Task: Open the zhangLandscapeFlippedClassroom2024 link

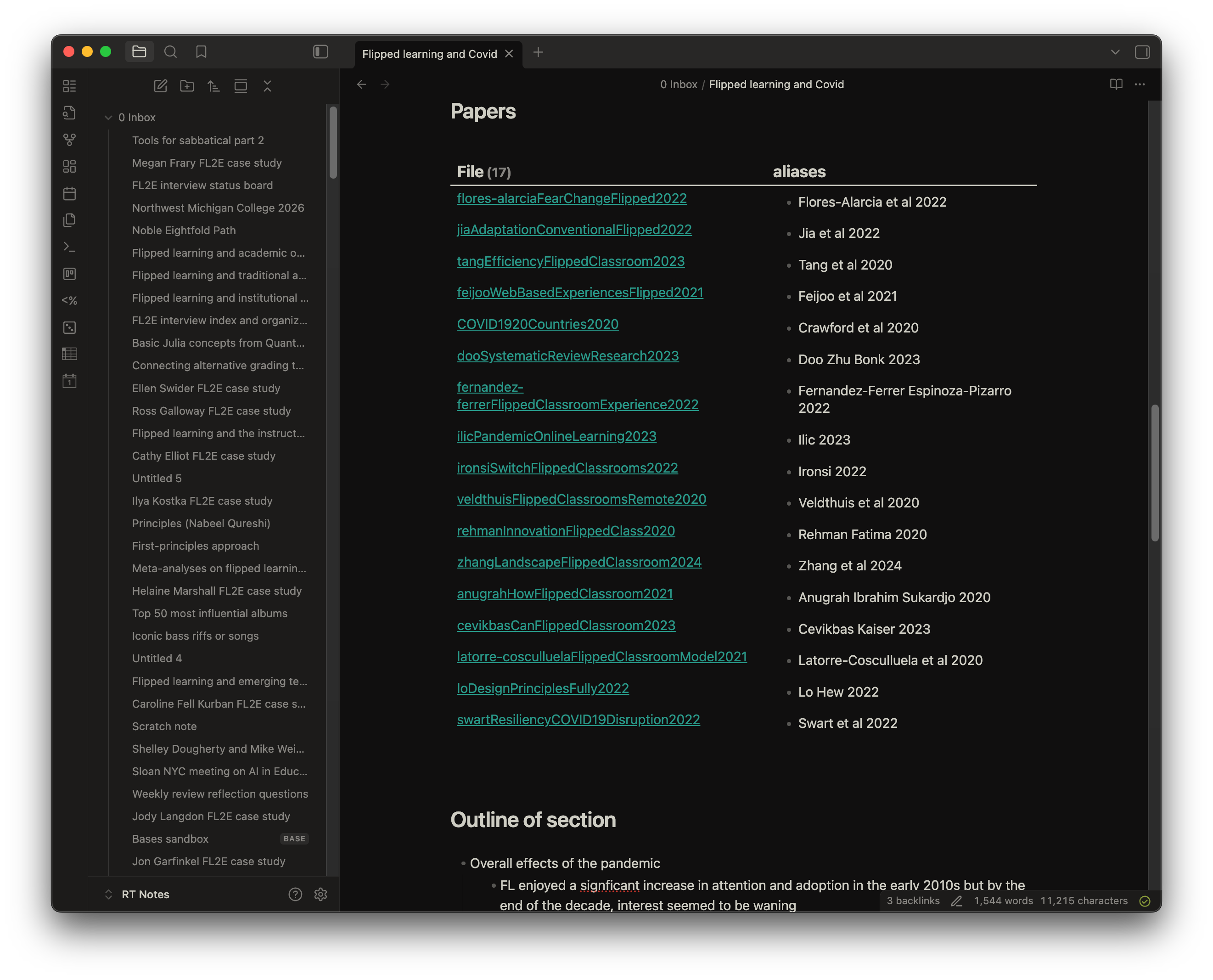Action: click(x=579, y=562)
